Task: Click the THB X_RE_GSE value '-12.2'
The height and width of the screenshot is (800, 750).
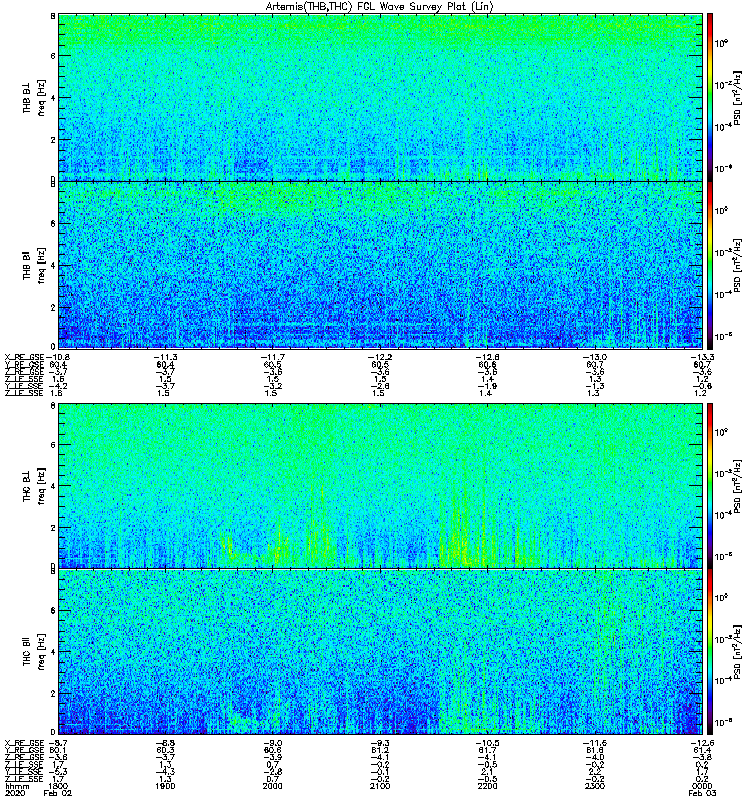Action: click(x=380, y=357)
